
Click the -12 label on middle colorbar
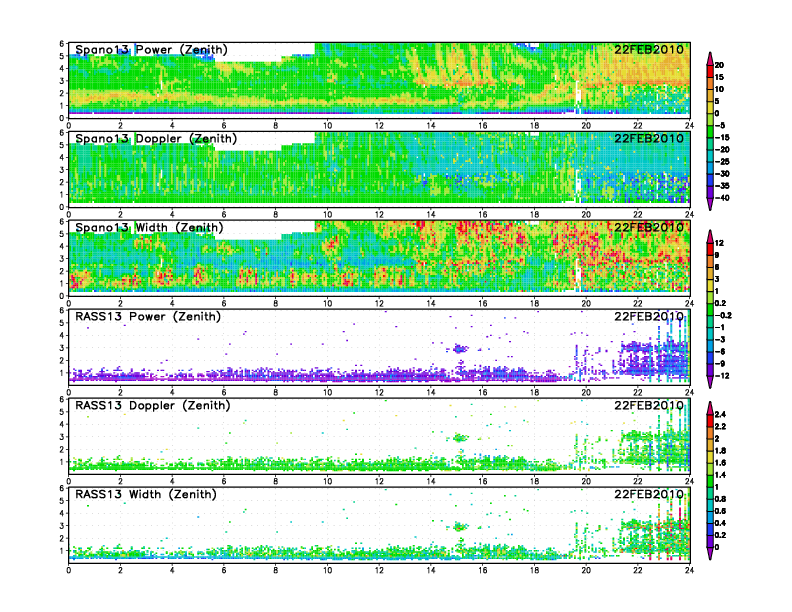pyautogui.click(x=722, y=376)
